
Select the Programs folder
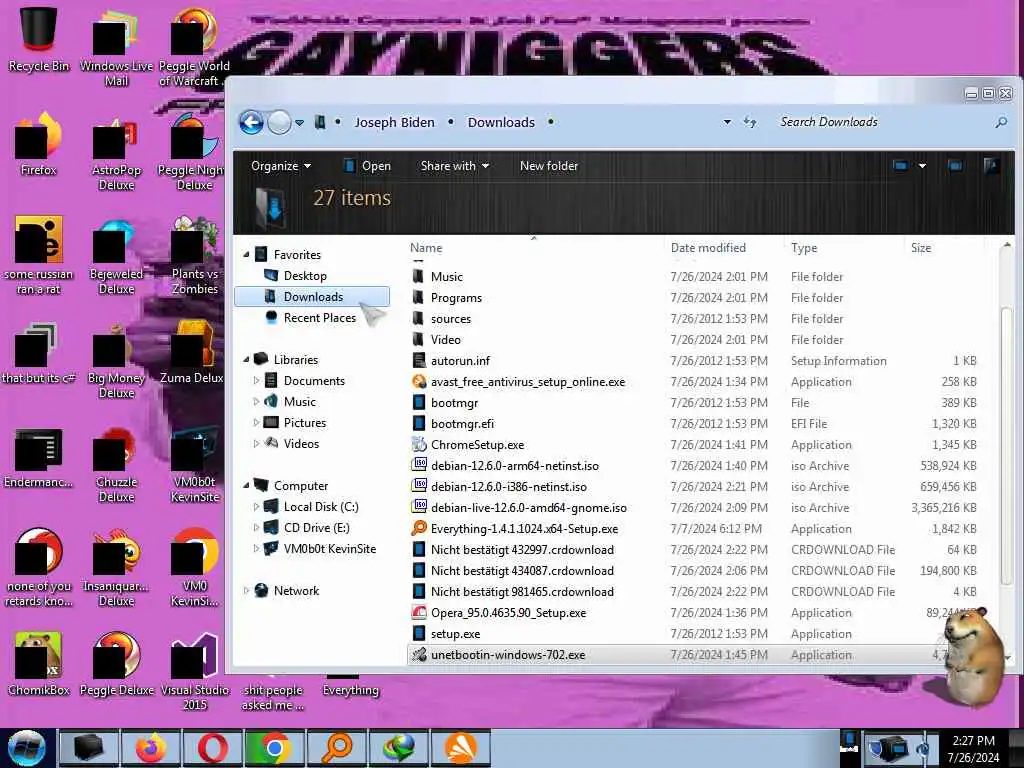456,298
